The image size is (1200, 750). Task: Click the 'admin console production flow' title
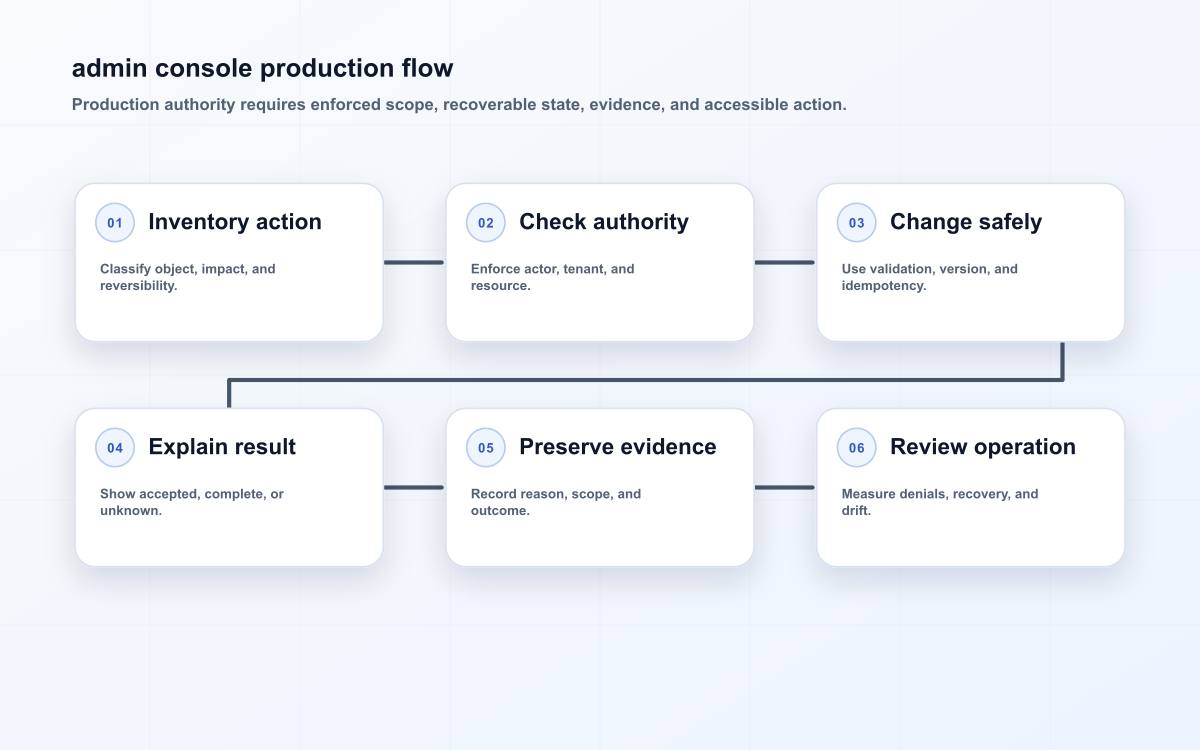tap(263, 68)
